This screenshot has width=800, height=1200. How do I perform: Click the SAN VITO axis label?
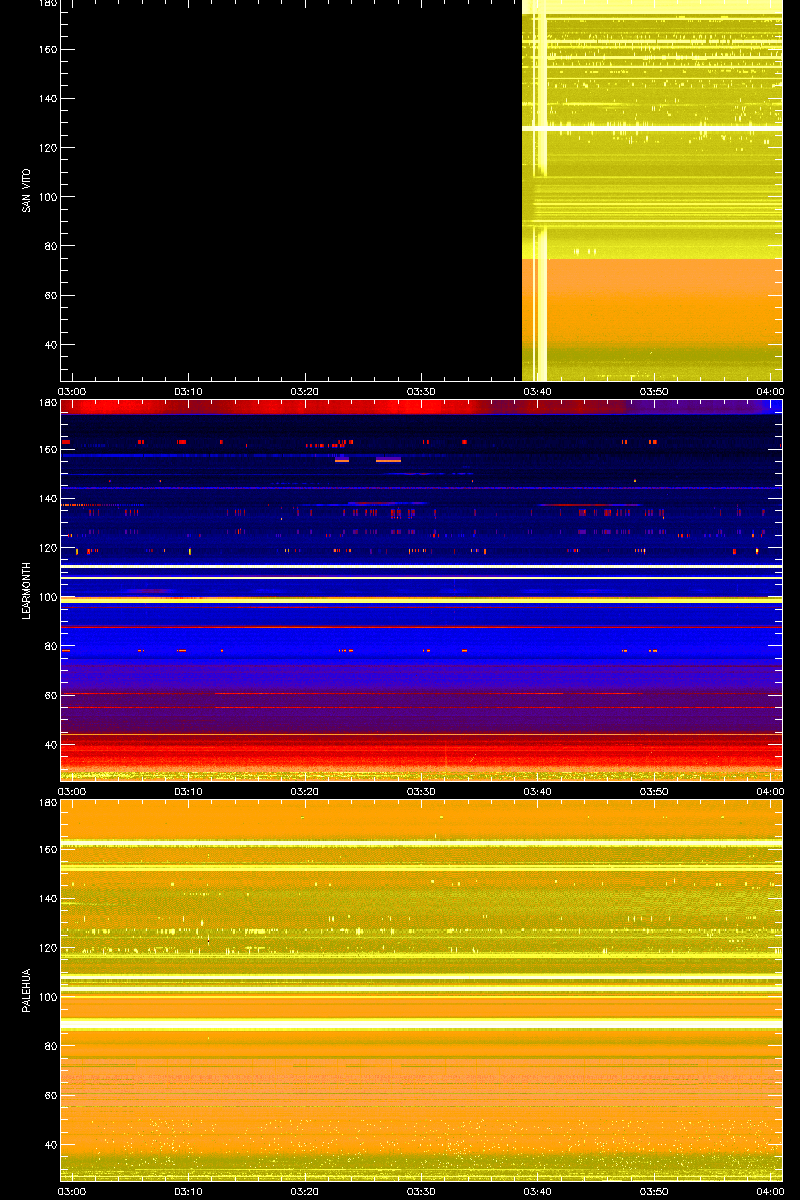click(26, 190)
